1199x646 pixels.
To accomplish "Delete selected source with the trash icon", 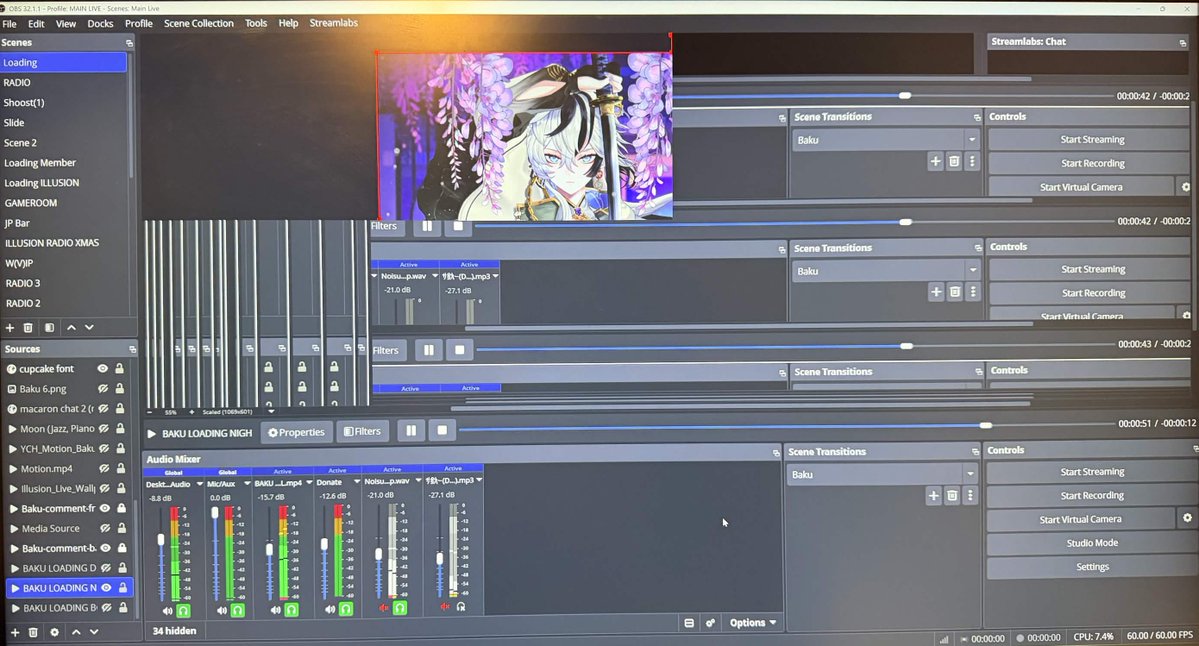I will tap(32, 632).
